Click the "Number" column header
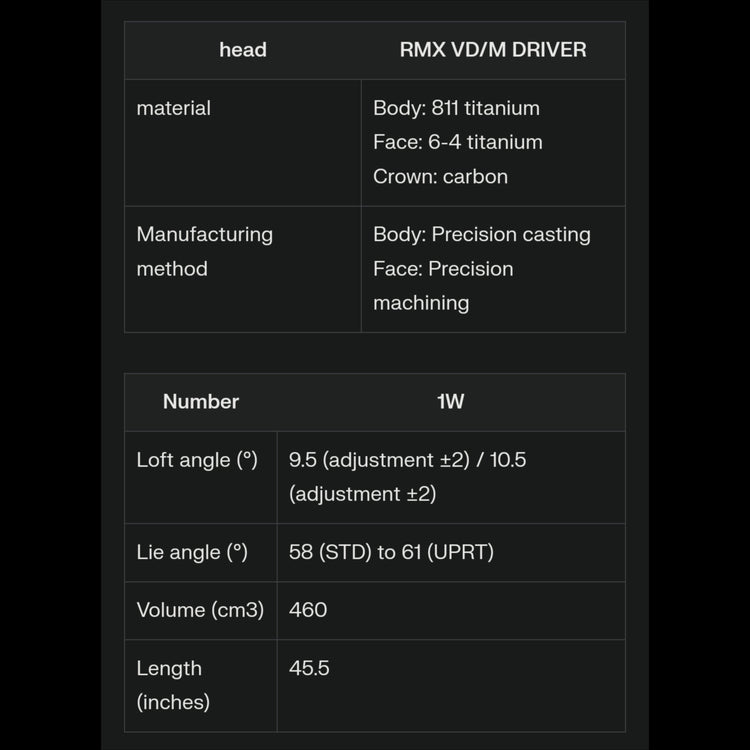Screen dimensions: 750x750 pyautogui.click(x=201, y=402)
